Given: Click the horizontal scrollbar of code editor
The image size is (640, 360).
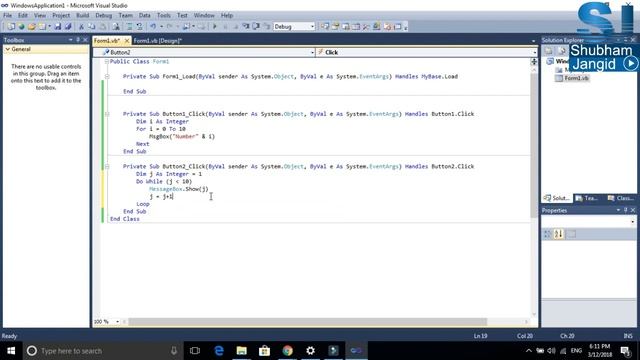Looking at the screenshot, I should (308, 322).
